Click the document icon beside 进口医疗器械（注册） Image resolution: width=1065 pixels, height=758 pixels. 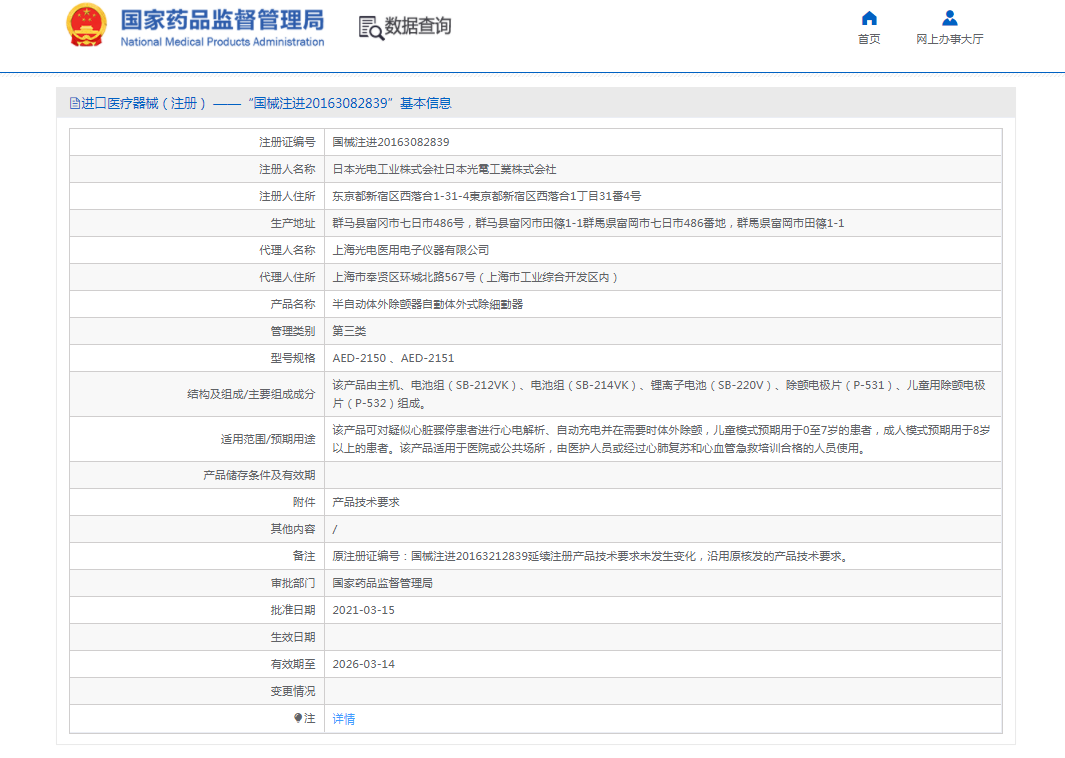click(75, 103)
